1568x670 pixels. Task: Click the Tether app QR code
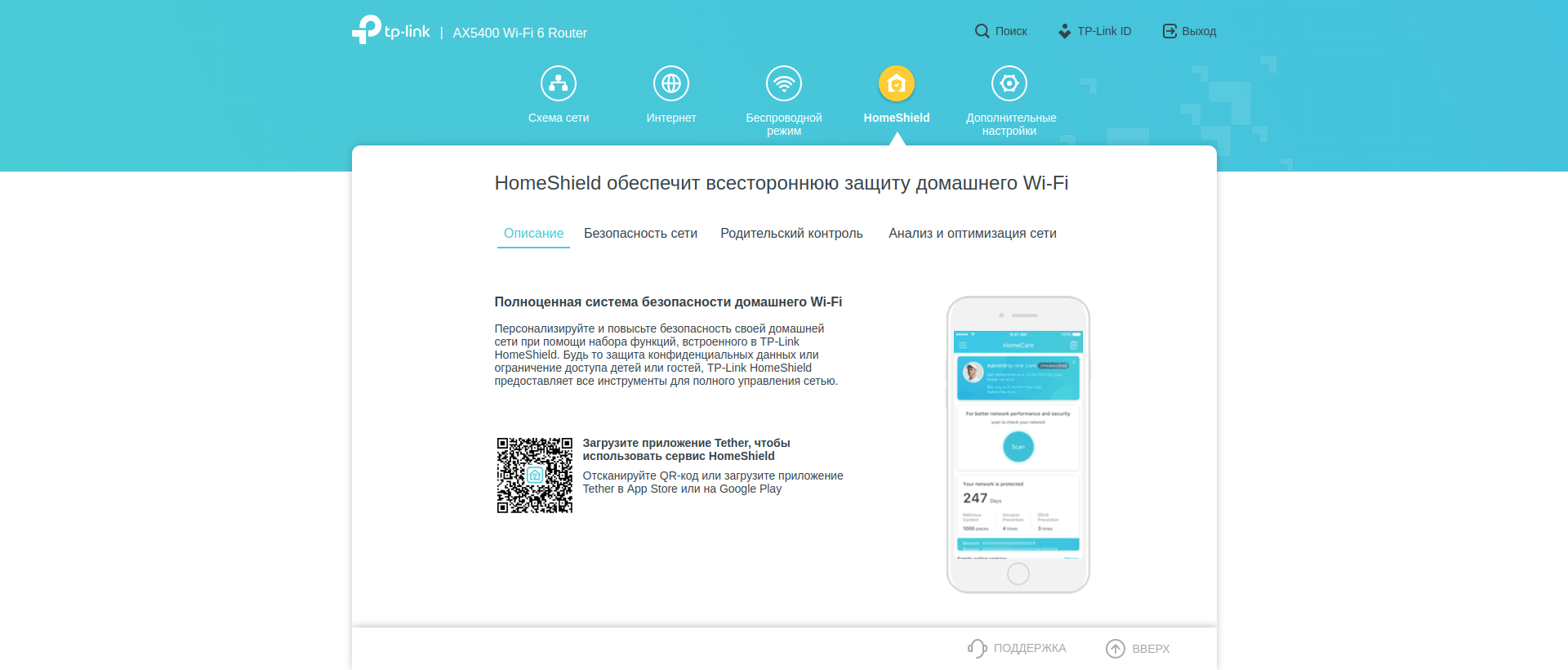pos(535,476)
